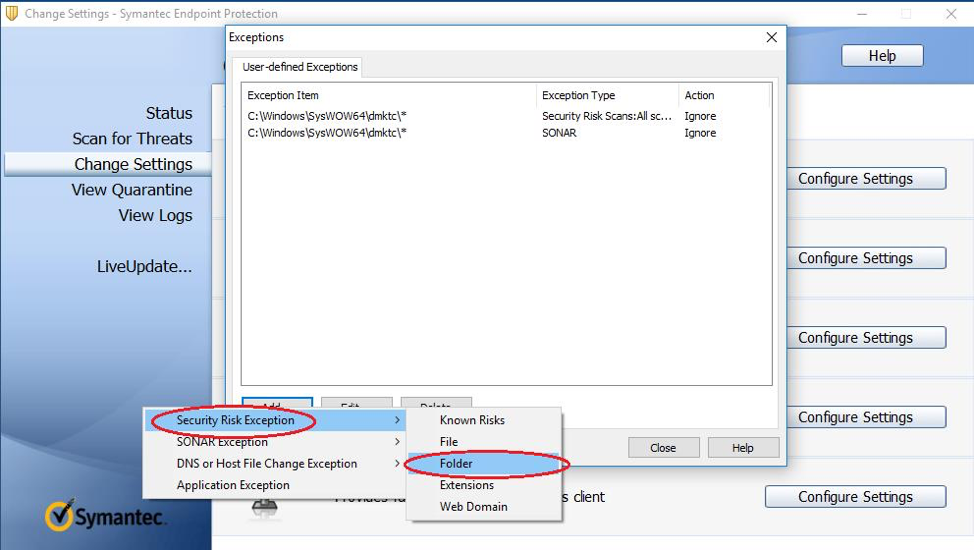Pick Application Exception from the menu
The width and height of the screenshot is (974, 550).
[x=275, y=485]
